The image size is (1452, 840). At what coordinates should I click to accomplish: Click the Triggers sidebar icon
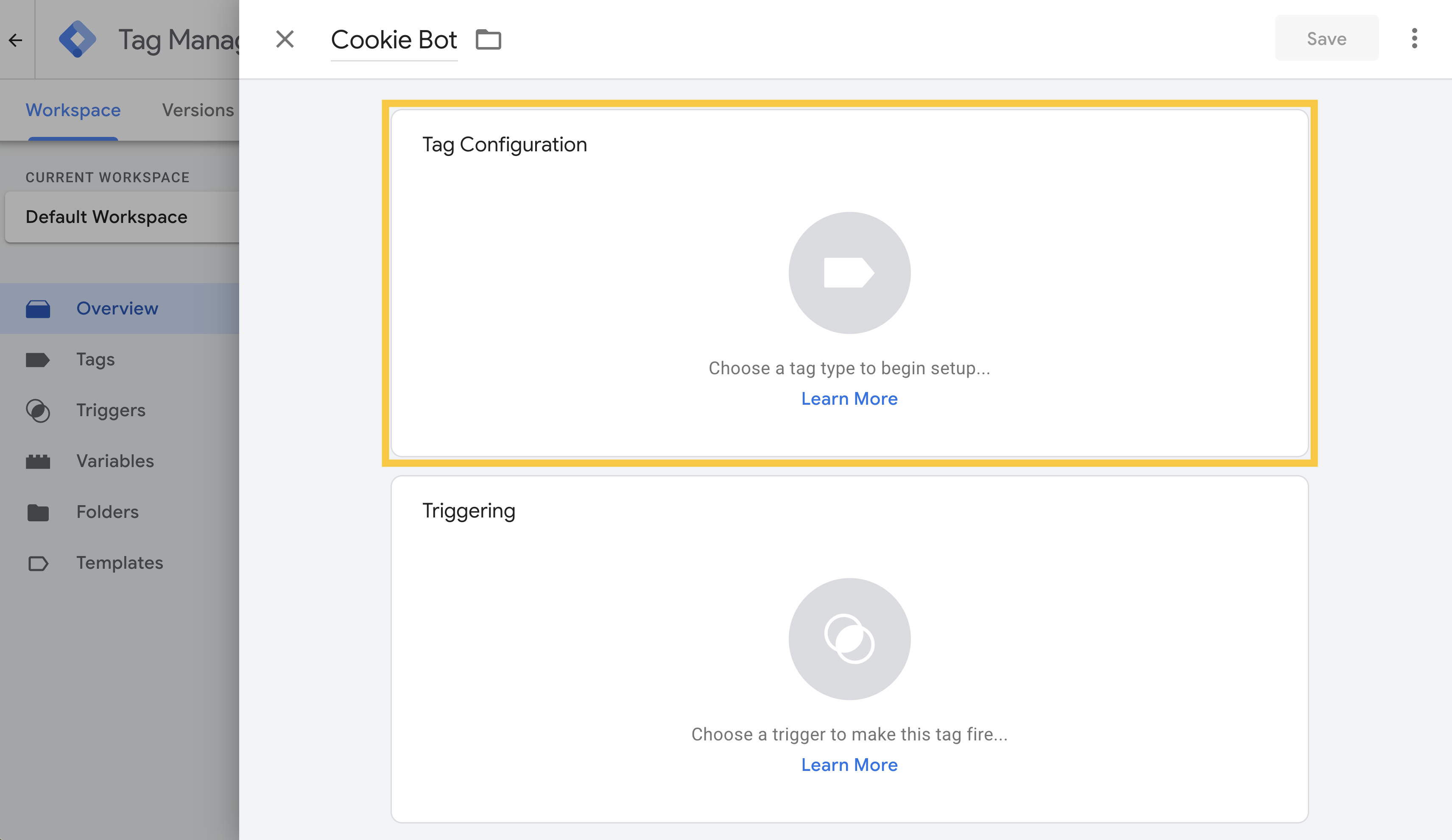click(38, 411)
